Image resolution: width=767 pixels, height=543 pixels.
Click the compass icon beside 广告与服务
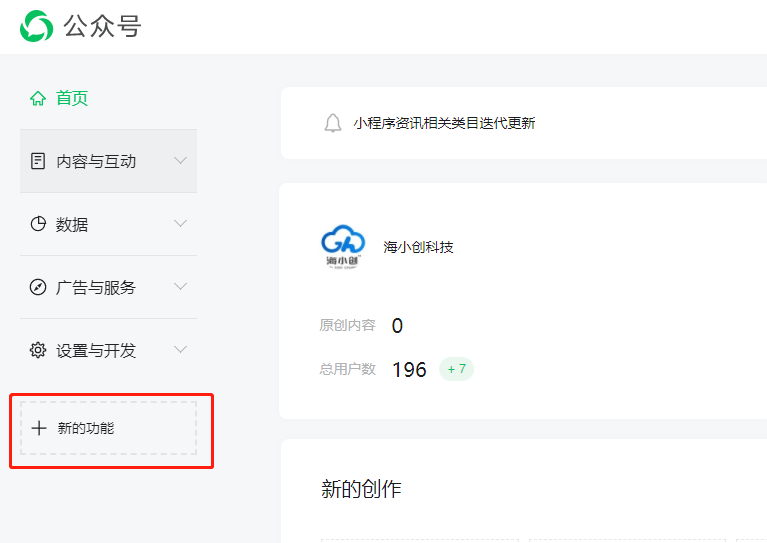coord(38,288)
